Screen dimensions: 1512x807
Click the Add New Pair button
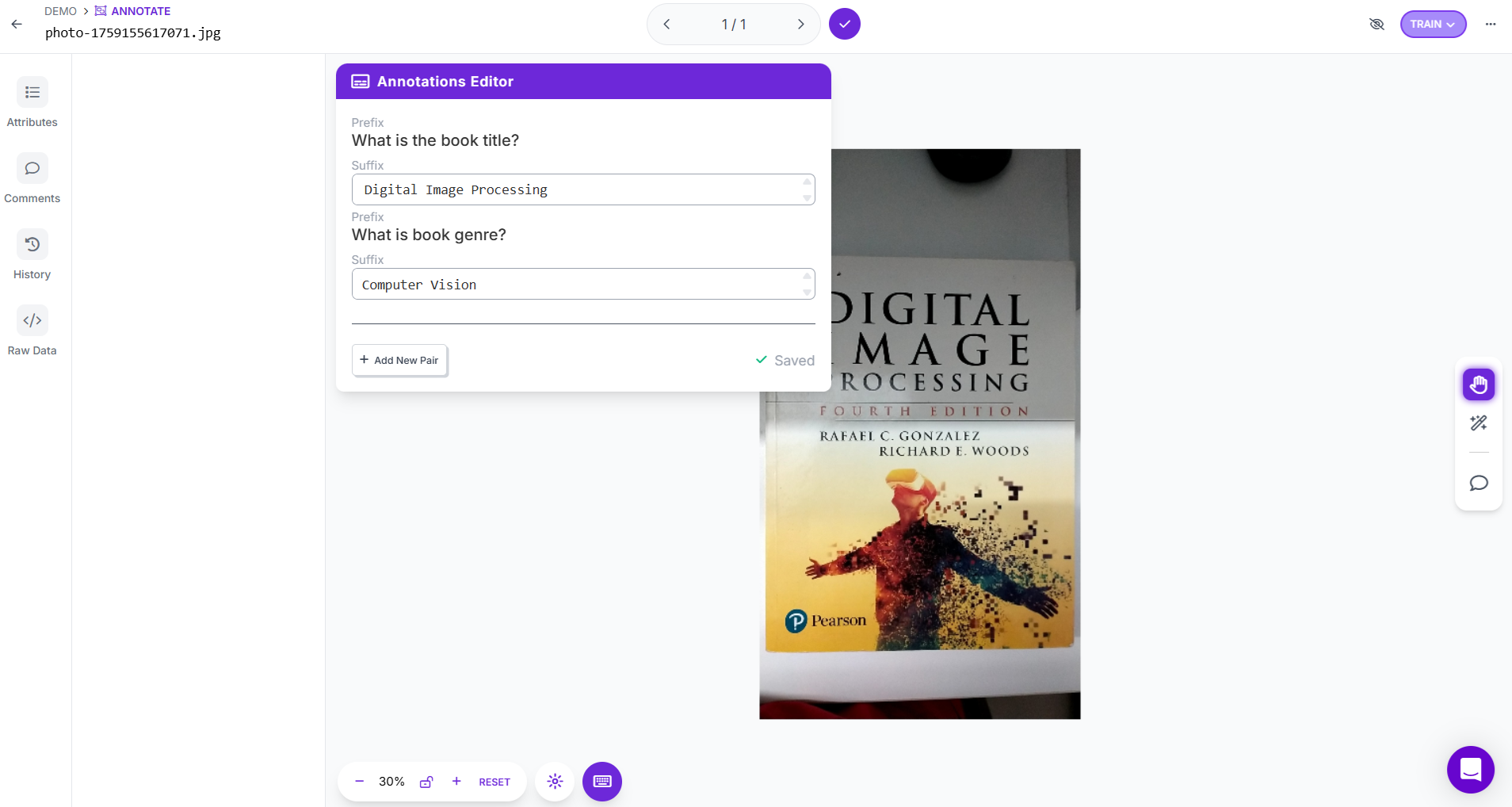pyautogui.click(x=399, y=360)
